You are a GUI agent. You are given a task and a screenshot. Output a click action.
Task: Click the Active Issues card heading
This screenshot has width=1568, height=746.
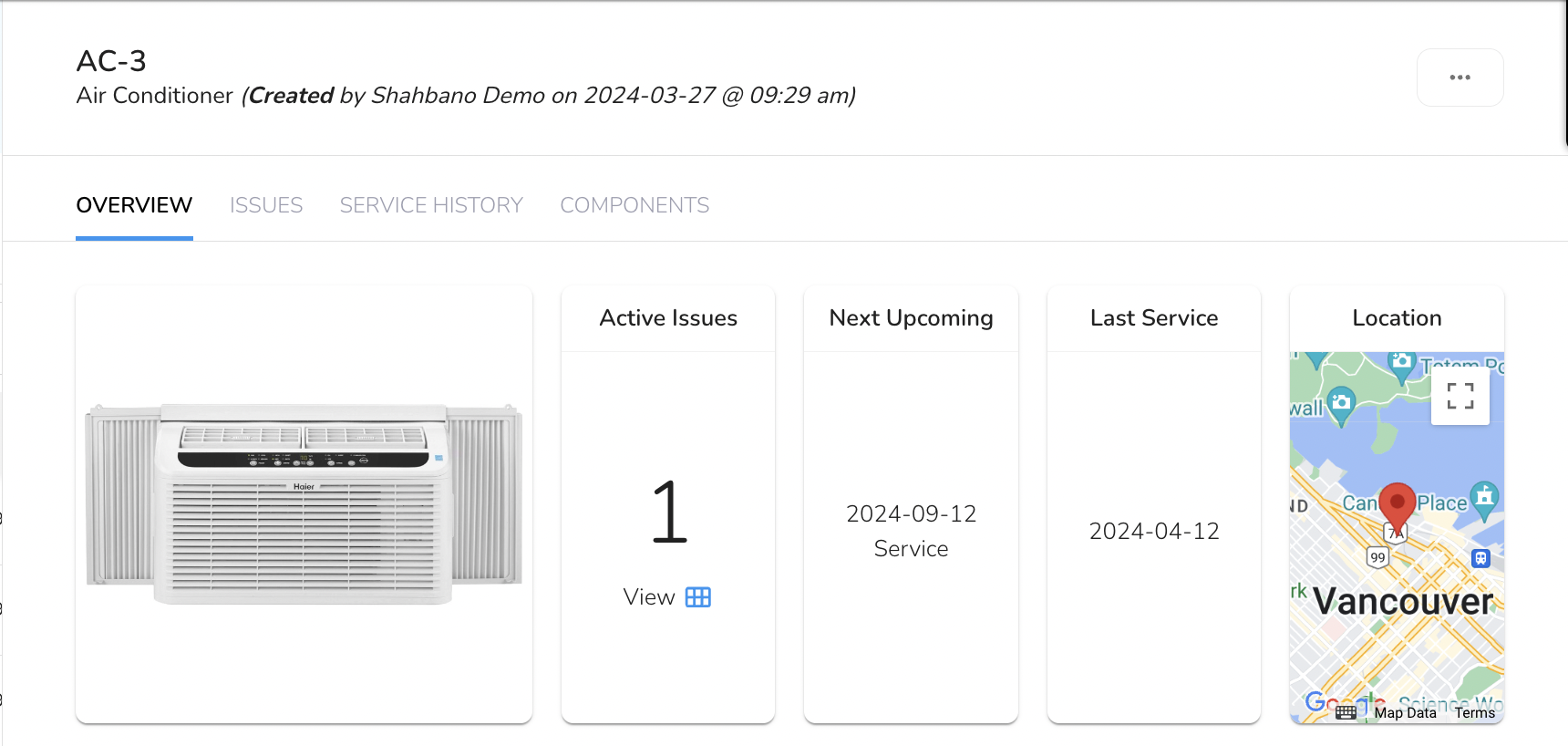point(668,318)
